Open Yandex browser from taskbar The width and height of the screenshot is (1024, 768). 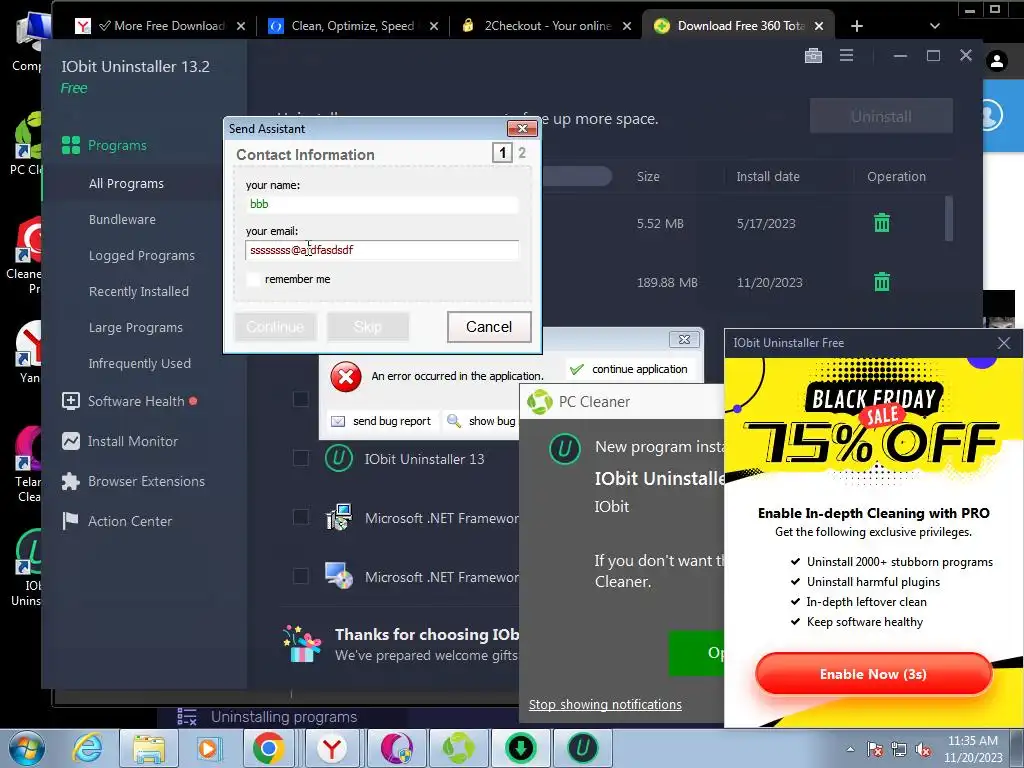[x=332, y=748]
